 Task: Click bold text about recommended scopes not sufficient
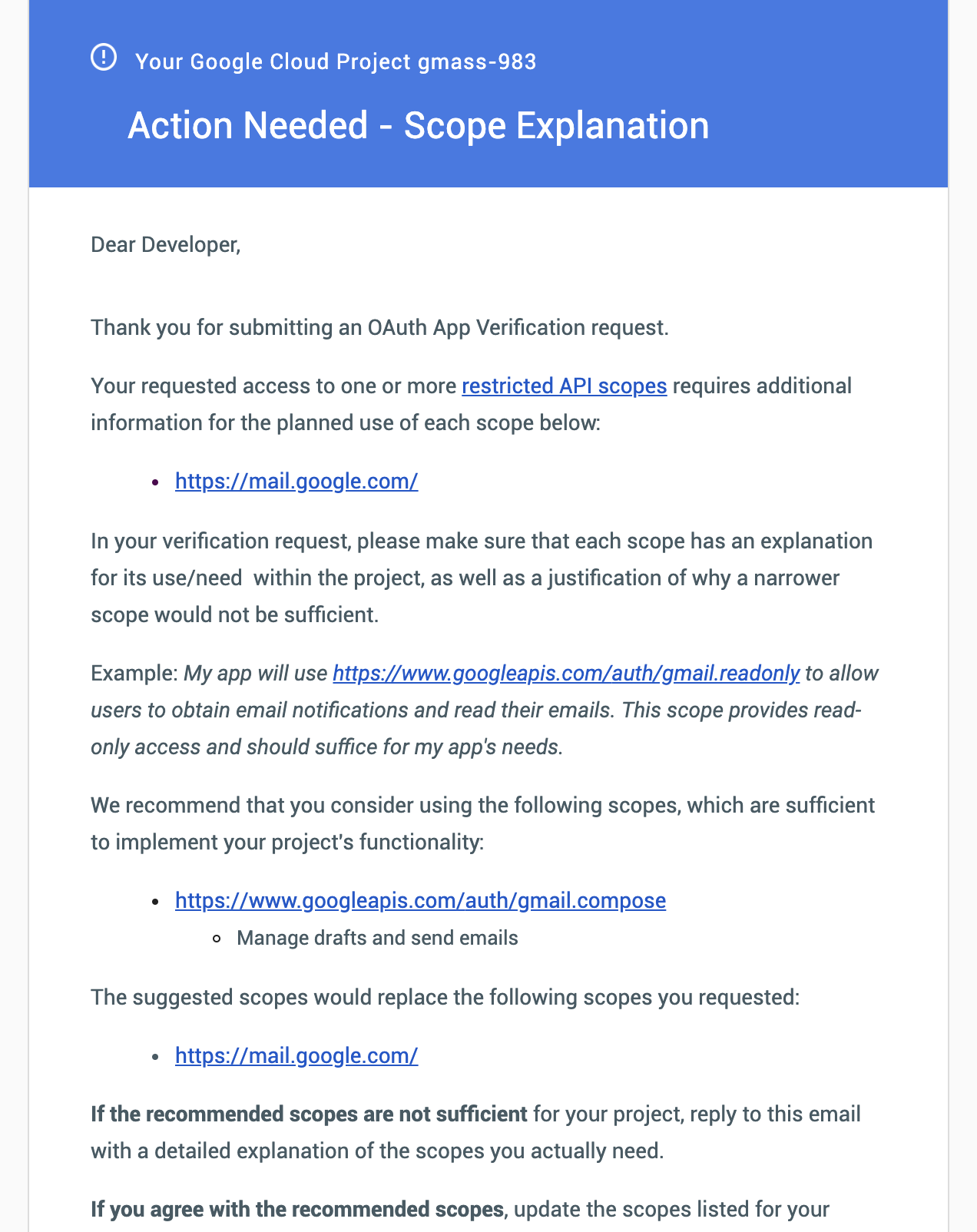pyautogui.click(x=309, y=1114)
